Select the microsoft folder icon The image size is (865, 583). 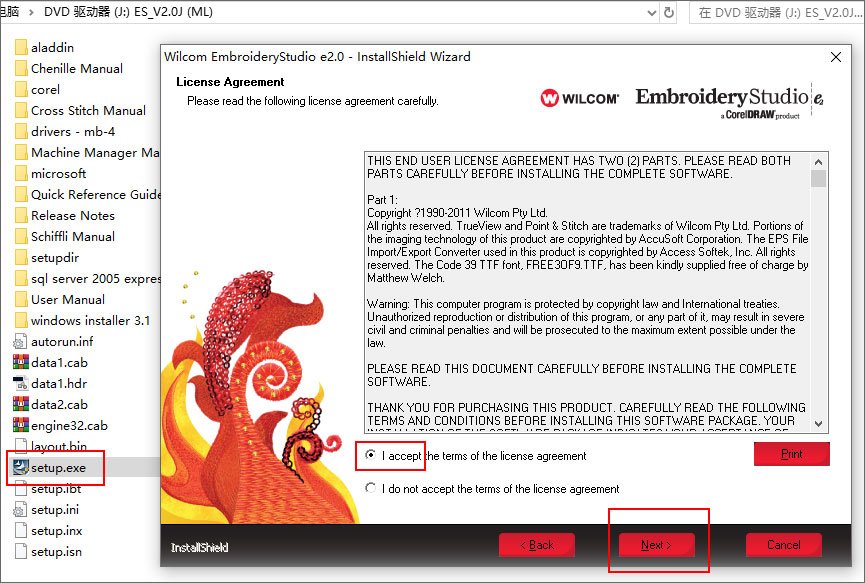click(x=22, y=173)
